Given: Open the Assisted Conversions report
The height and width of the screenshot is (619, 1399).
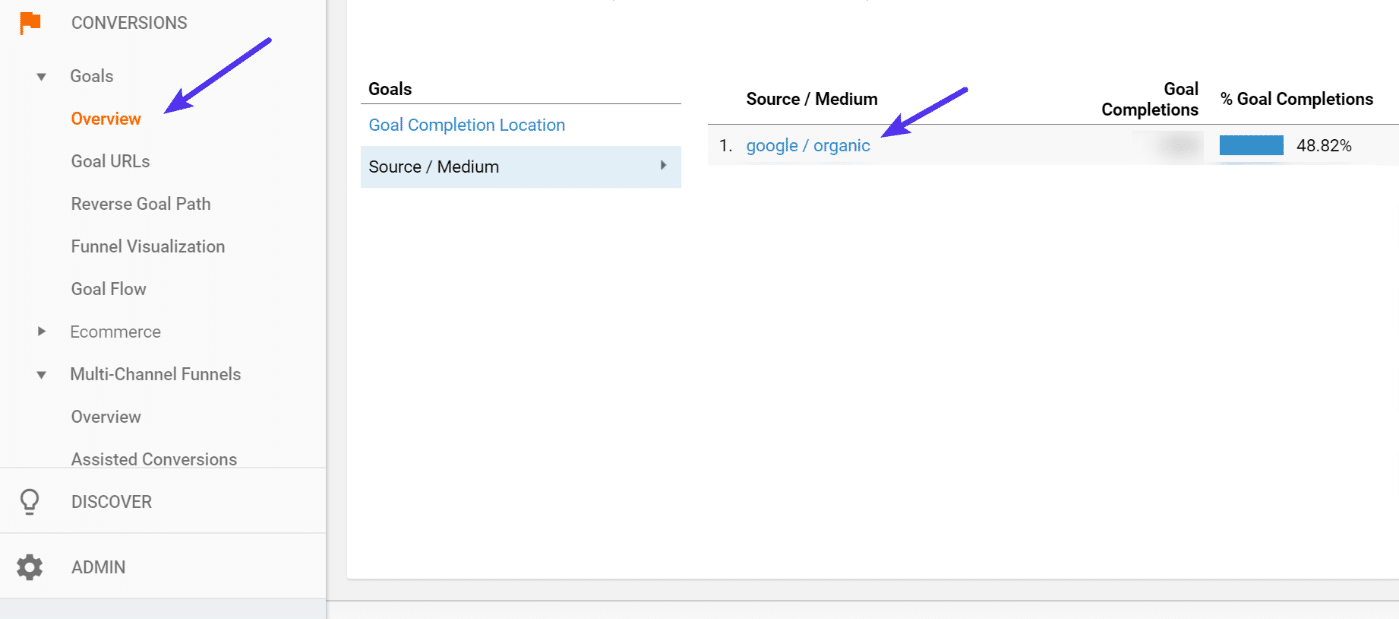Looking at the screenshot, I should (154, 459).
